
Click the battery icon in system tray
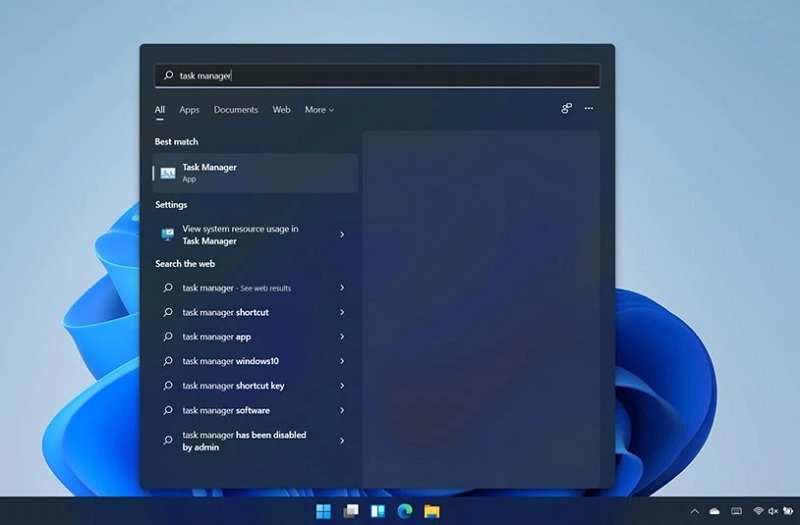tap(788, 511)
